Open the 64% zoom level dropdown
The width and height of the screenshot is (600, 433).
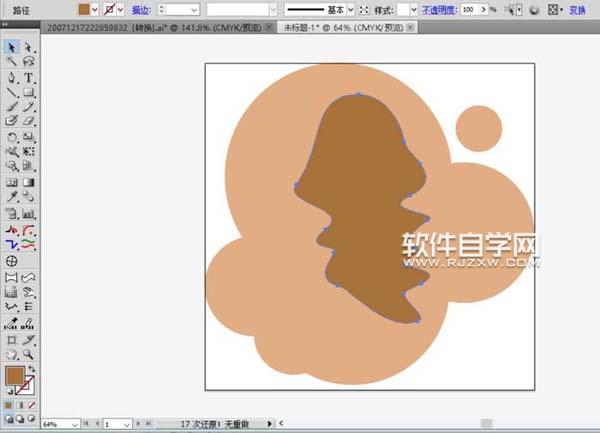click(75, 424)
